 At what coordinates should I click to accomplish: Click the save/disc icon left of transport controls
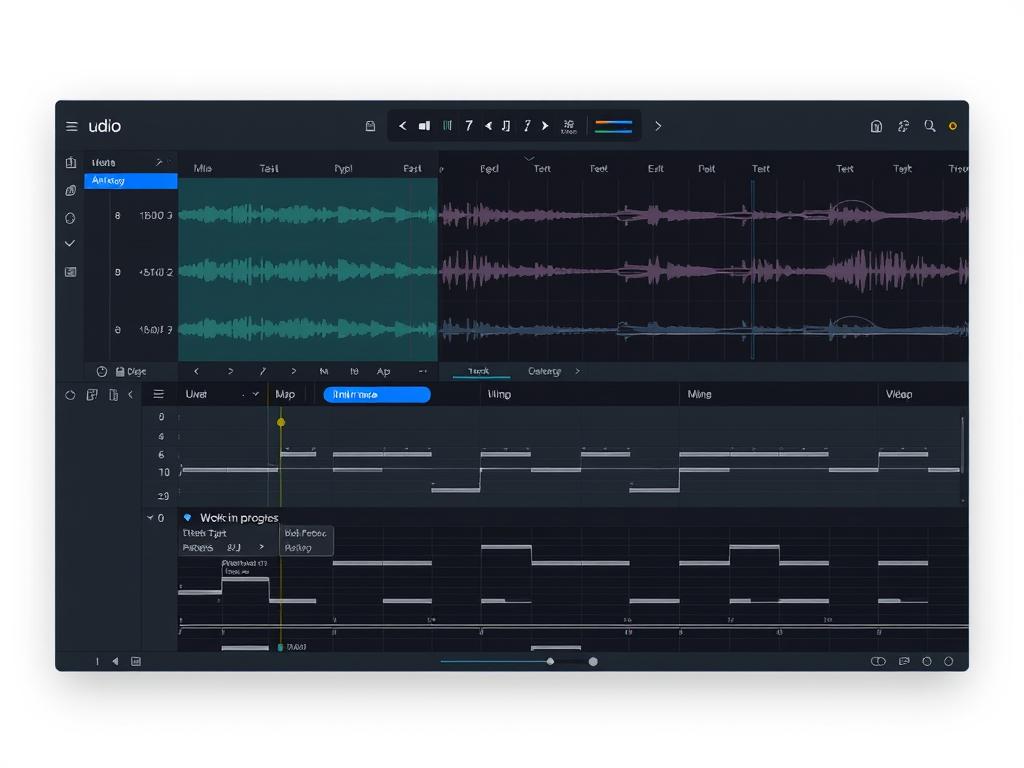tap(370, 126)
